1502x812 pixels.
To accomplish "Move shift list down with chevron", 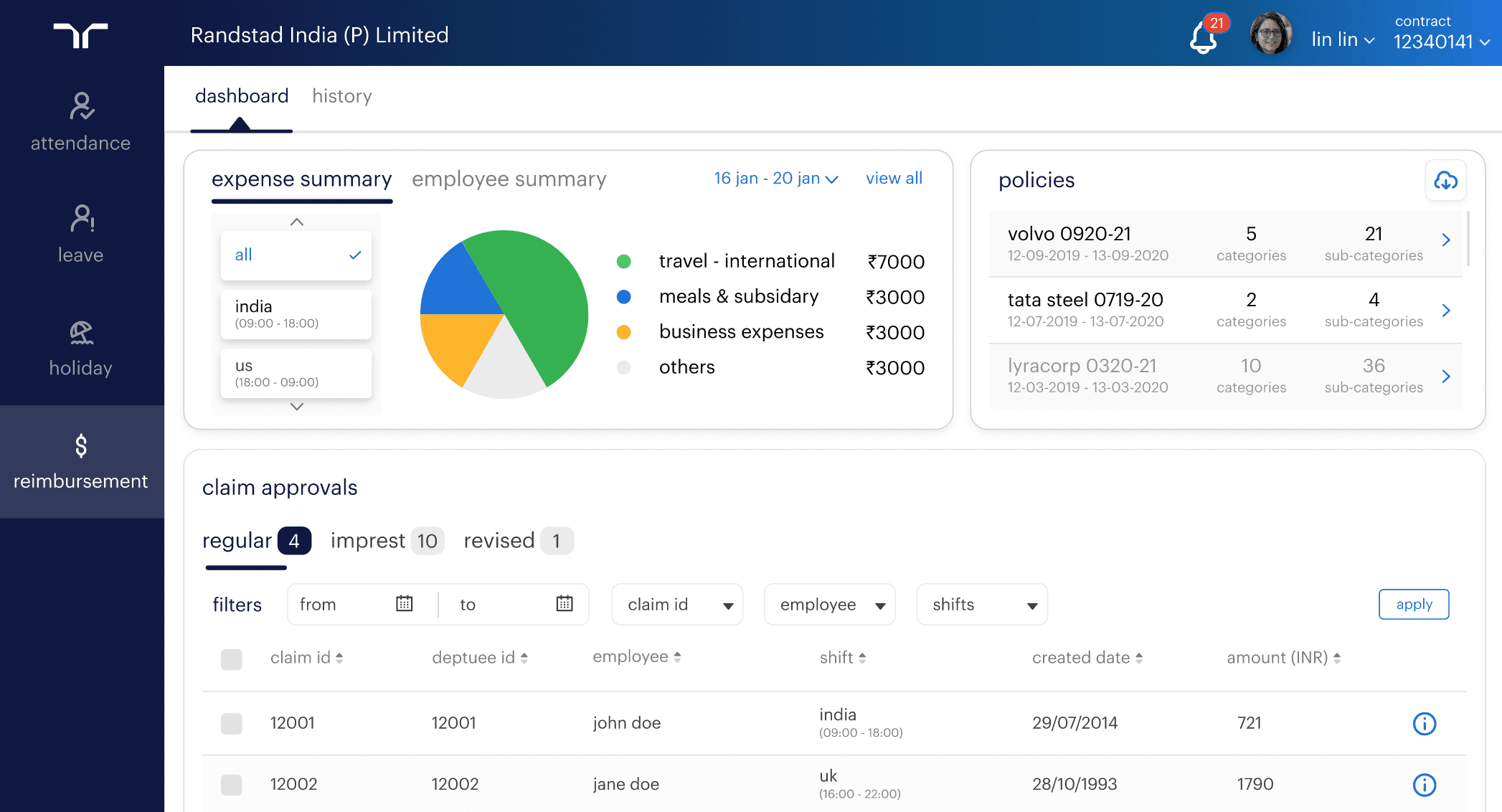I will pyautogui.click(x=297, y=407).
